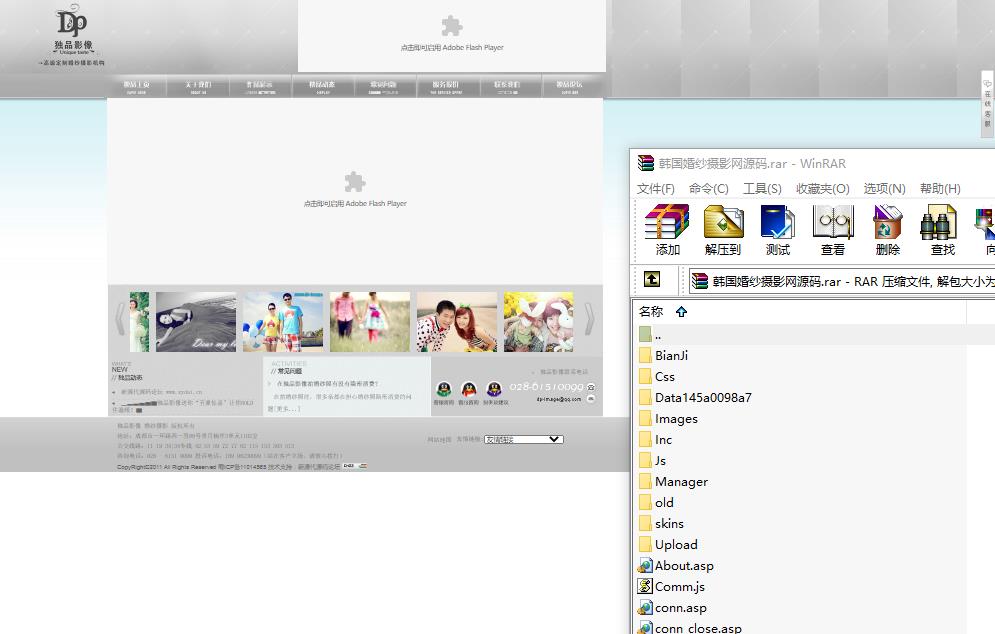This screenshot has width=995, height=634.
Task: Select the Images folder
Action: coord(668,418)
